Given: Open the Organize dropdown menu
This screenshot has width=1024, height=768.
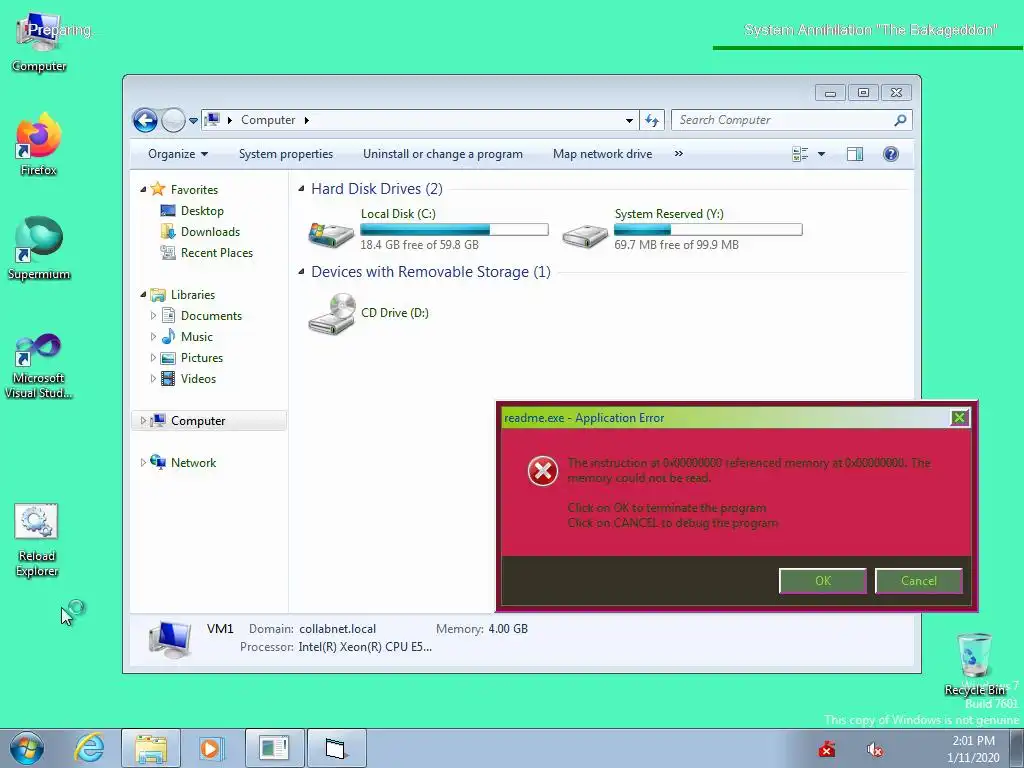Looking at the screenshot, I should point(178,154).
